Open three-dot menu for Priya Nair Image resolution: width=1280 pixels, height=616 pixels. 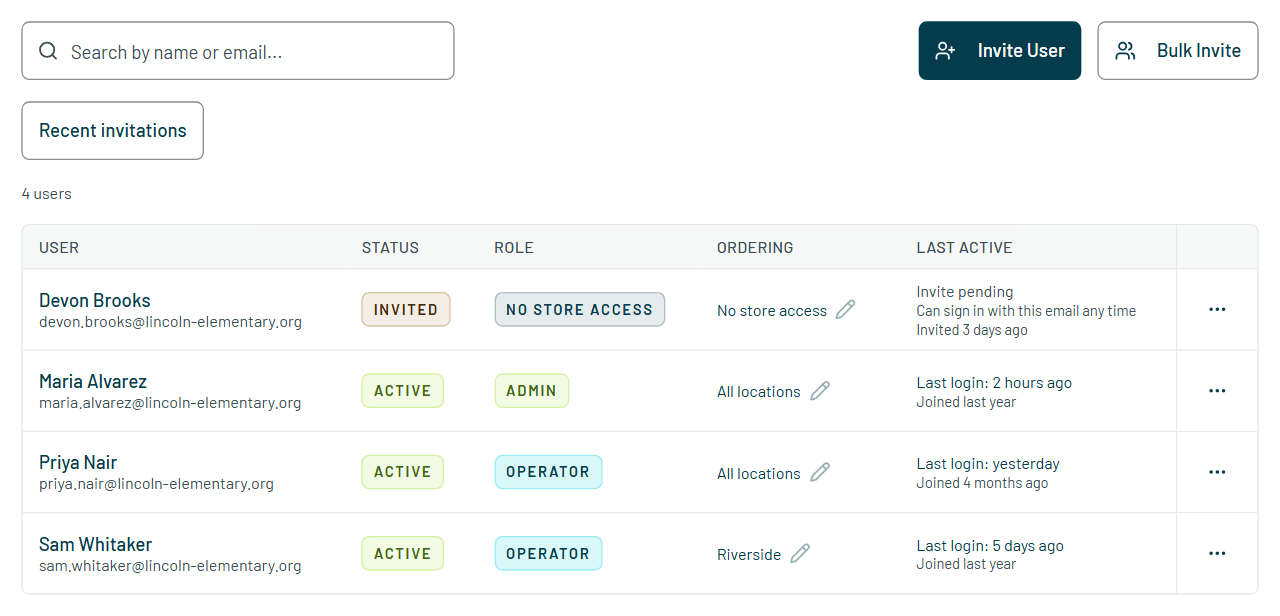1217,472
